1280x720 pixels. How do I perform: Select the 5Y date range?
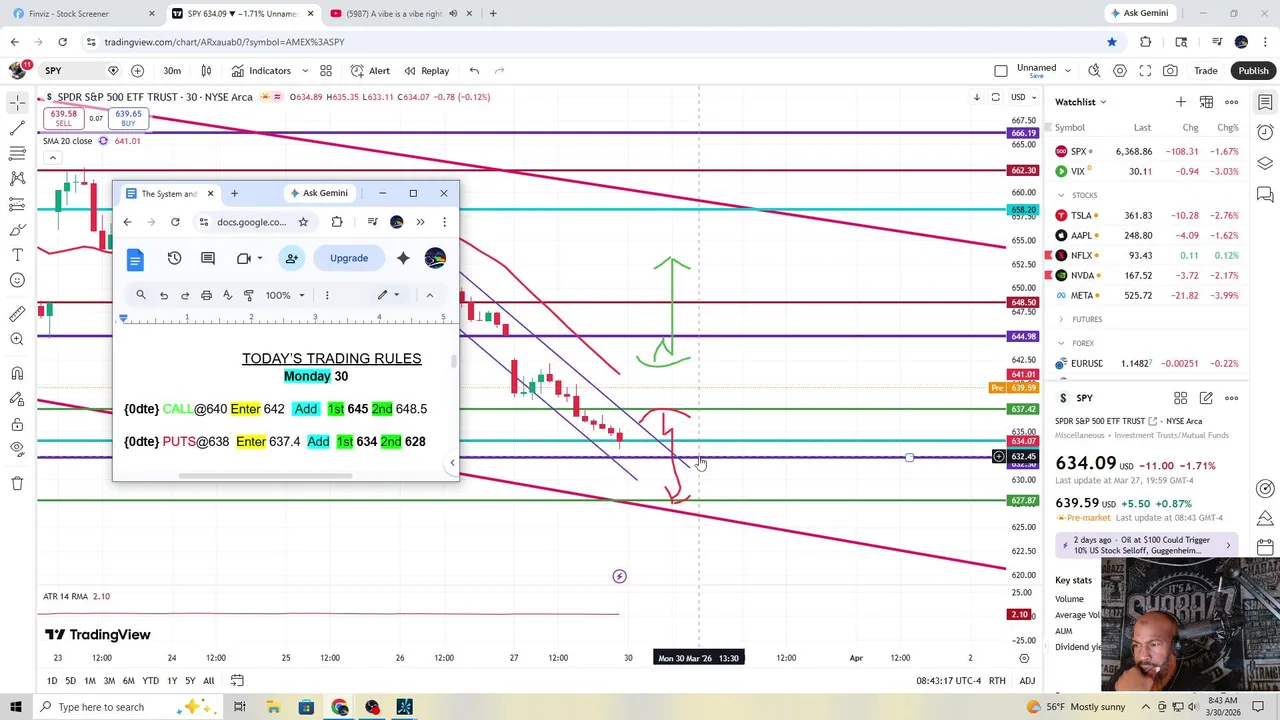point(189,681)
